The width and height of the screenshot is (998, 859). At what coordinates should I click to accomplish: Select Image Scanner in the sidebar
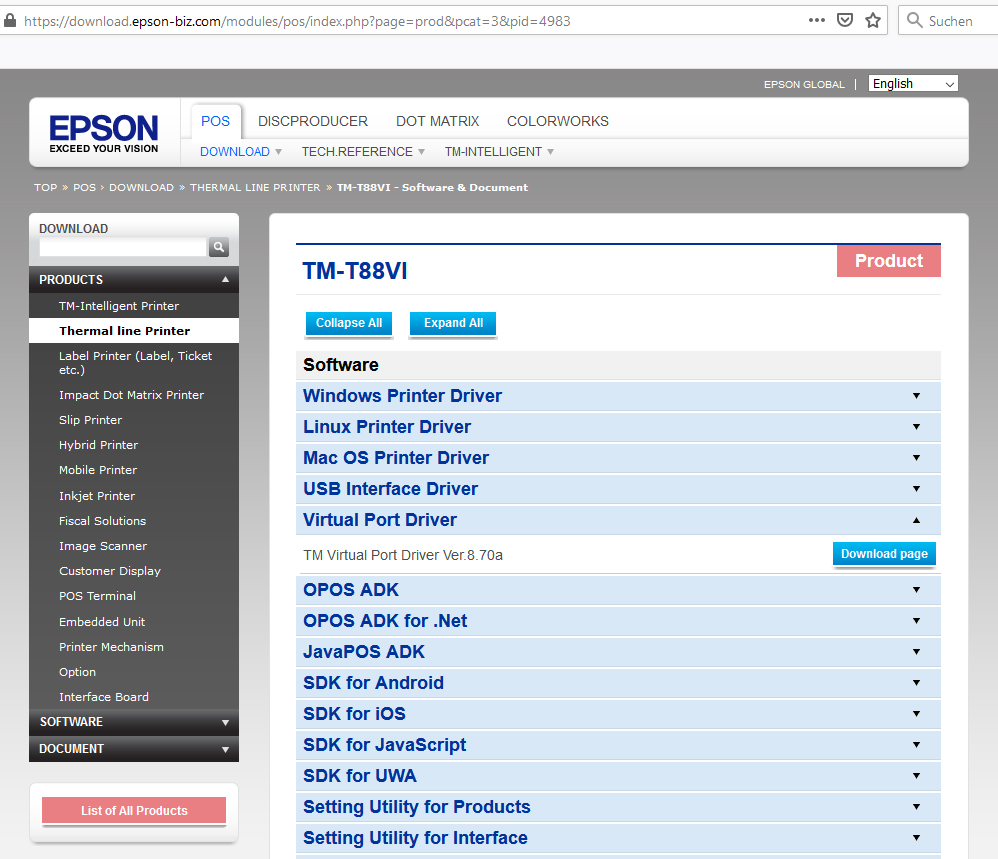click(134, 546)
